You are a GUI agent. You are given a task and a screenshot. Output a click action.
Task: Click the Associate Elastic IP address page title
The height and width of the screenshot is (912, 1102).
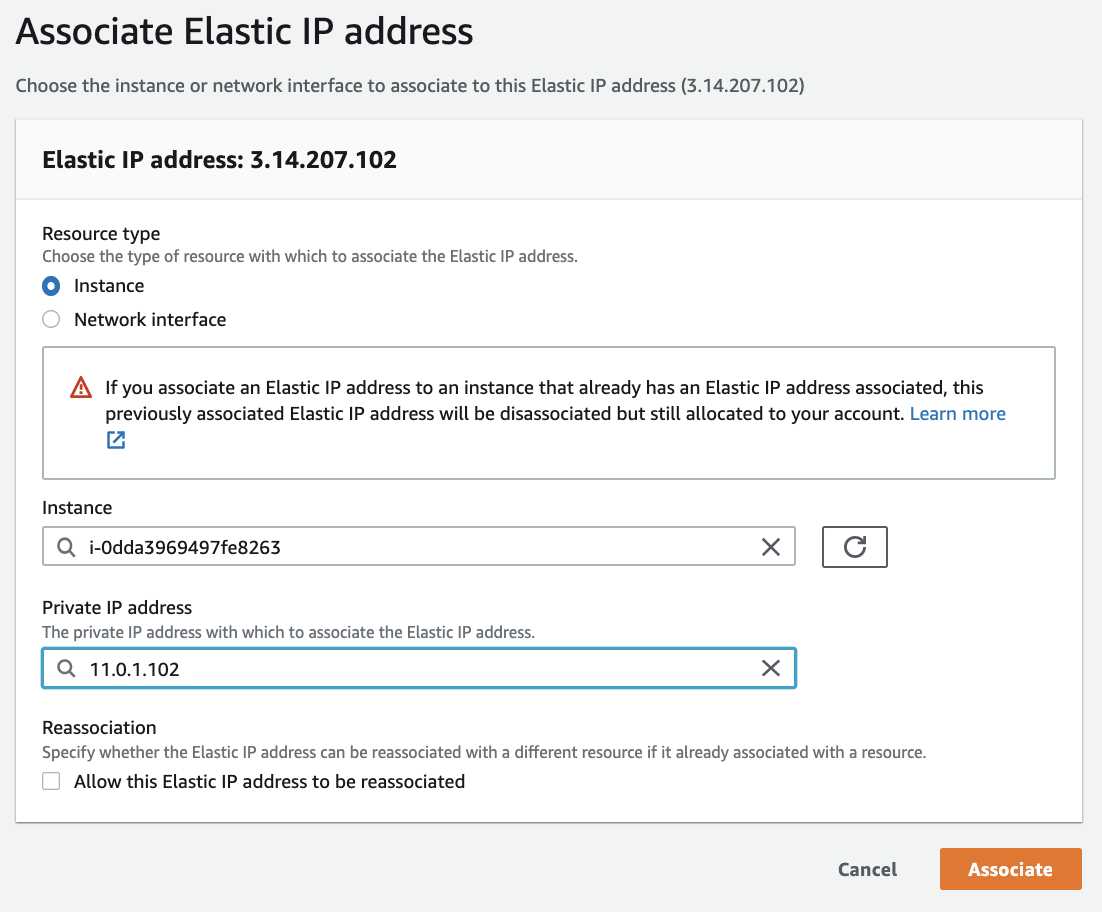244,32
